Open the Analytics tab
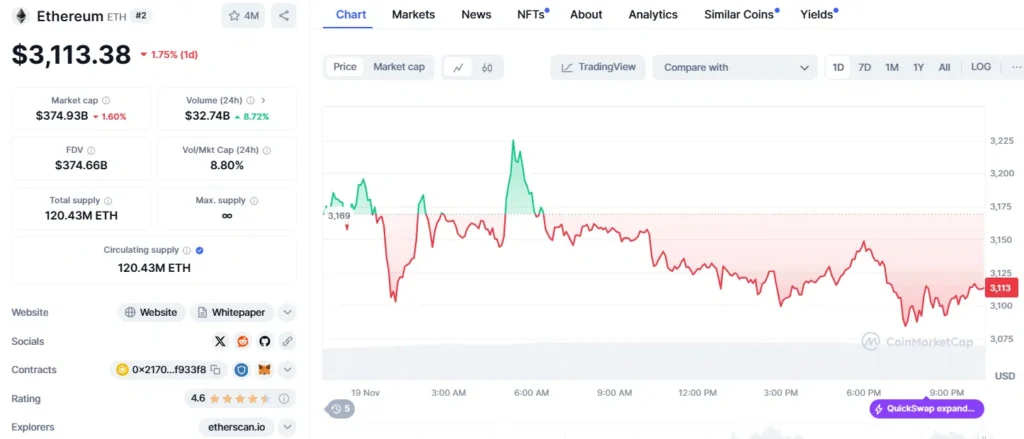The height and width of the screenshot is (439, 1024). point(652,14)
